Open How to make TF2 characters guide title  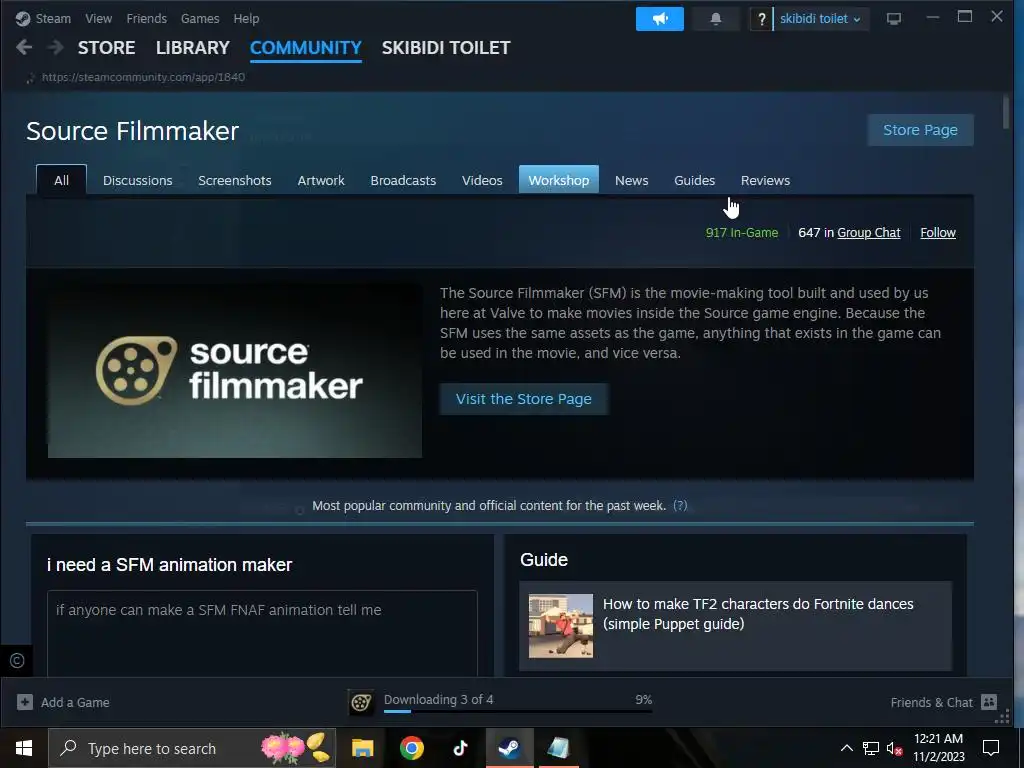tap(758, 614)
